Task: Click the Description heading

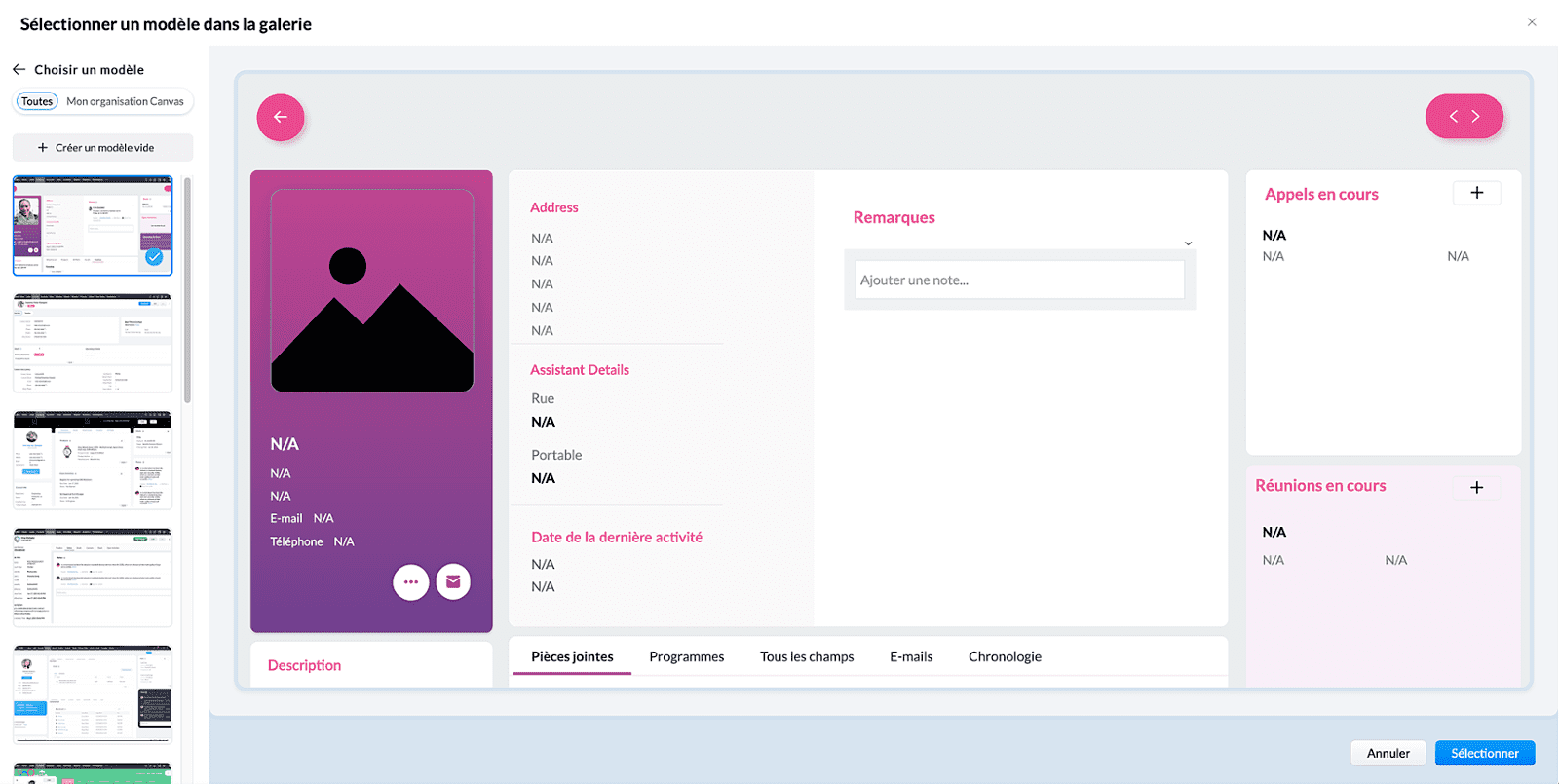Action: tap(304, 665)
